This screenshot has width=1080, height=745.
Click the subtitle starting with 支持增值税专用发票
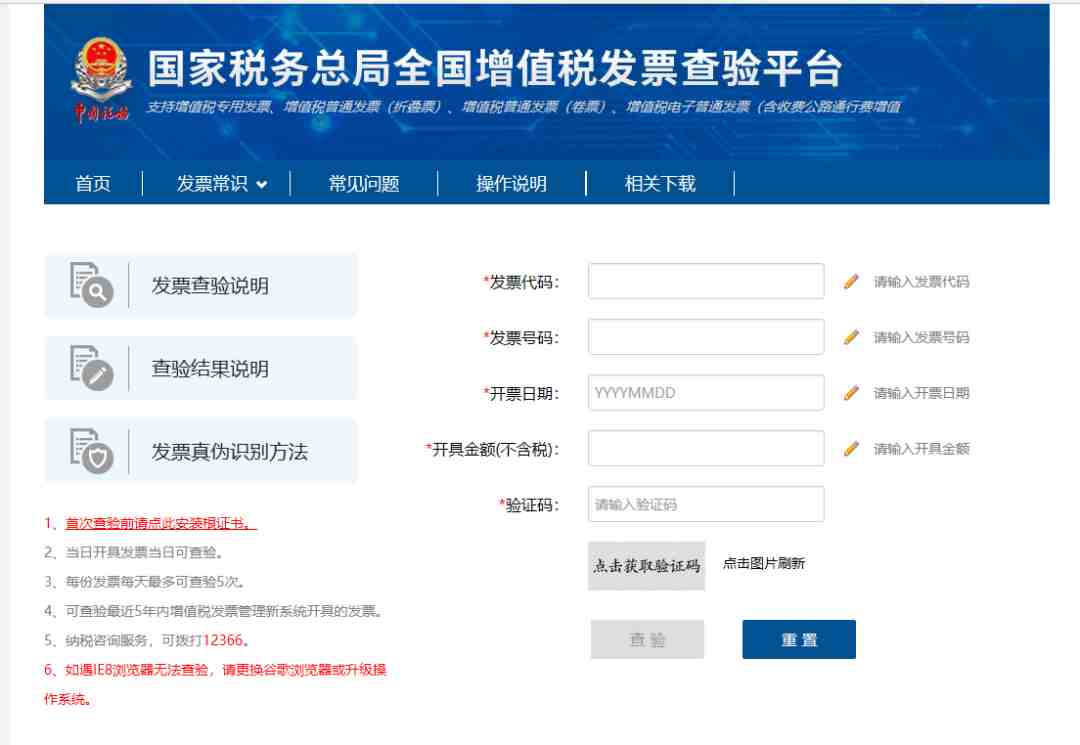point(523,107)
